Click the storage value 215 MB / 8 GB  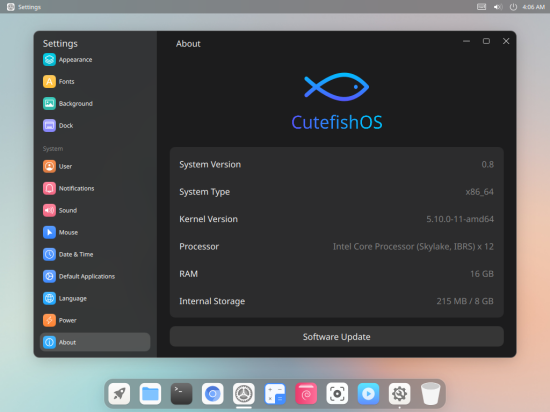click(x=465, y=301)
